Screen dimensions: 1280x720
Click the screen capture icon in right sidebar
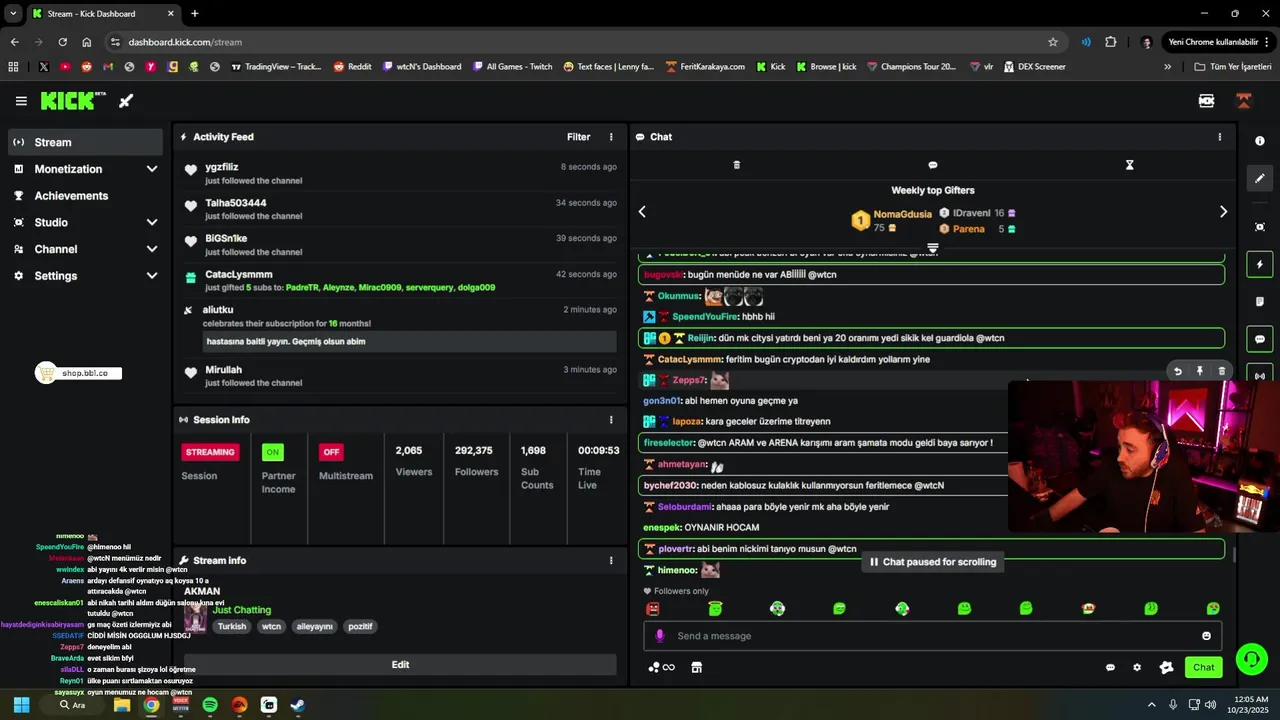1260,227
